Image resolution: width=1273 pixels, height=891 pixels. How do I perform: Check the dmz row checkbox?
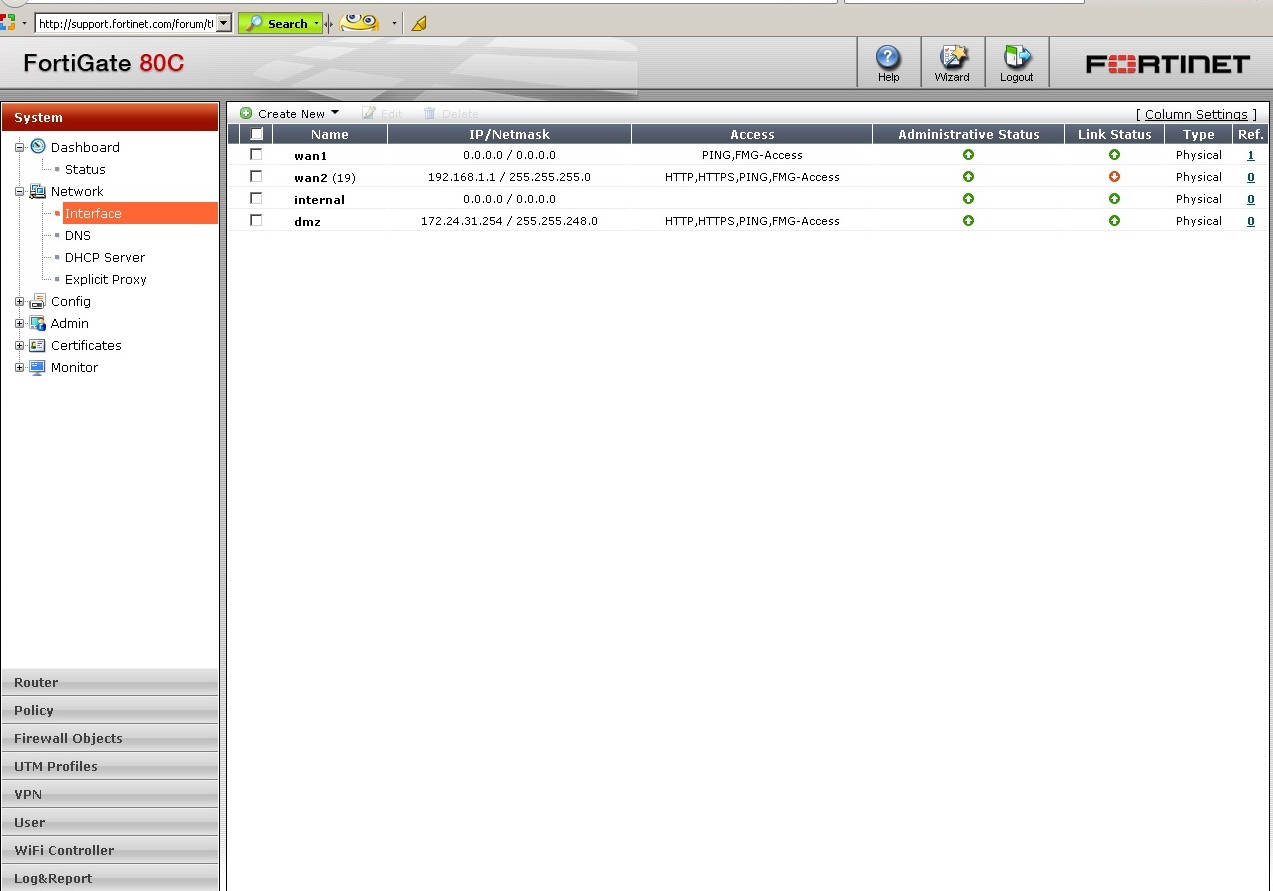[x=256, y=220]
